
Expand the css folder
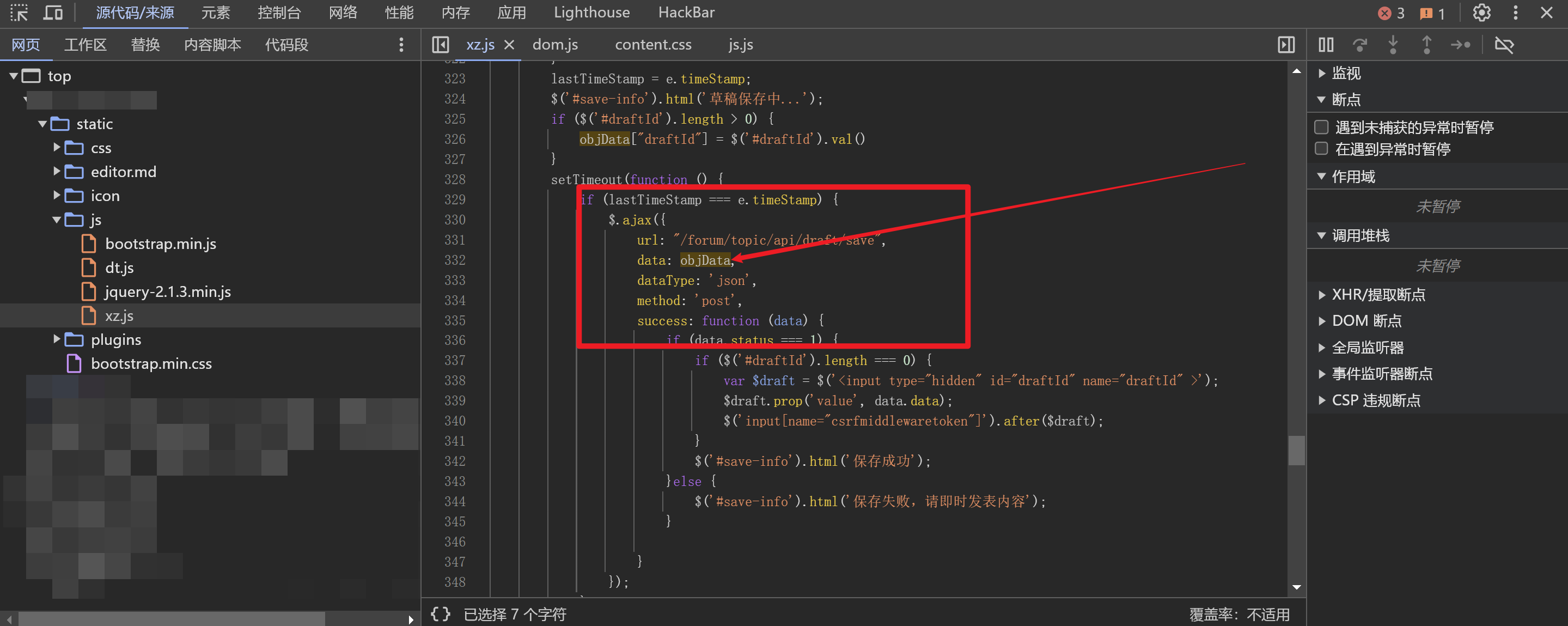(57, 147)
